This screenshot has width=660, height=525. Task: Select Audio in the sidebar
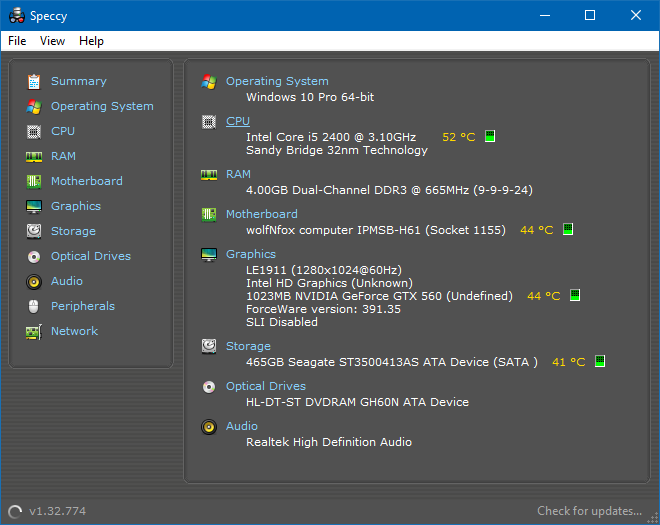point(67,281)
